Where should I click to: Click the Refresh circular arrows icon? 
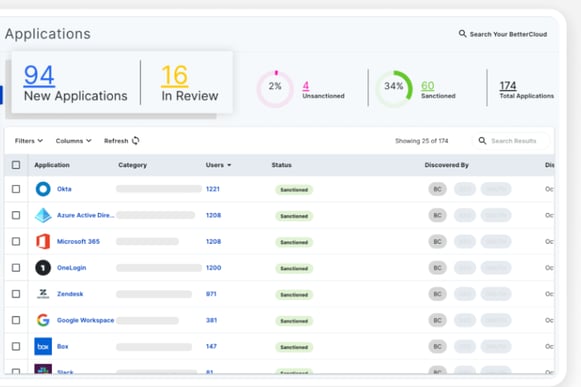pos(136,141)
